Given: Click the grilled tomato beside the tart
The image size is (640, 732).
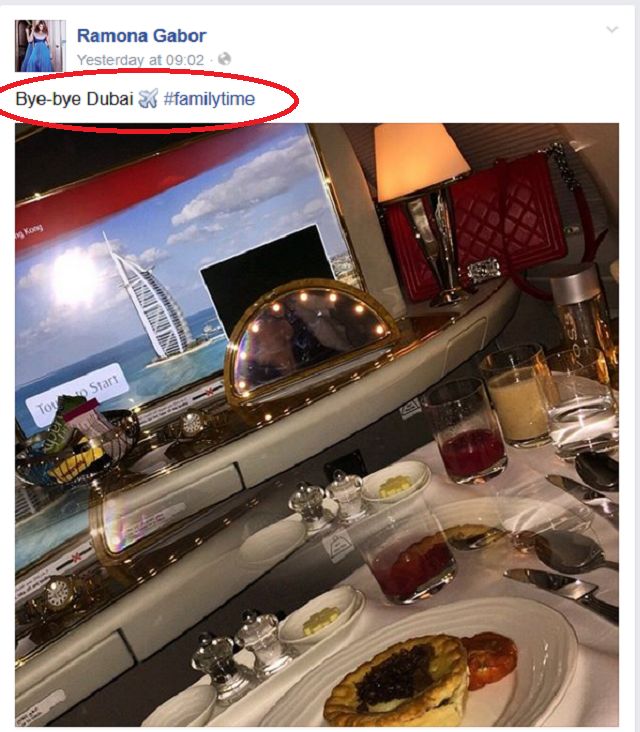Looking at the screenshot, I should [491, 660].
